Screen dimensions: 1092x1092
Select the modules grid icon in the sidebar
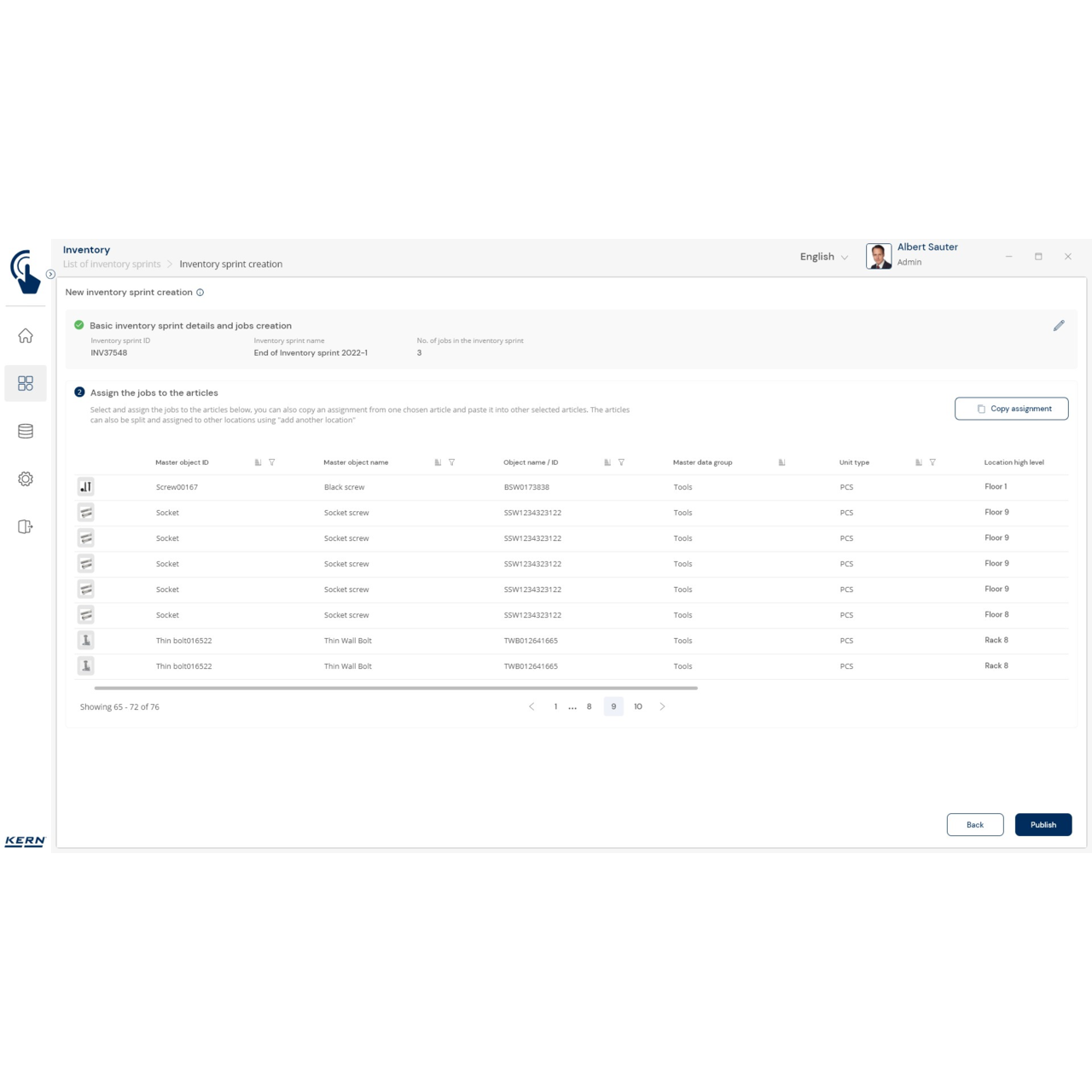[x=26, y=382]
